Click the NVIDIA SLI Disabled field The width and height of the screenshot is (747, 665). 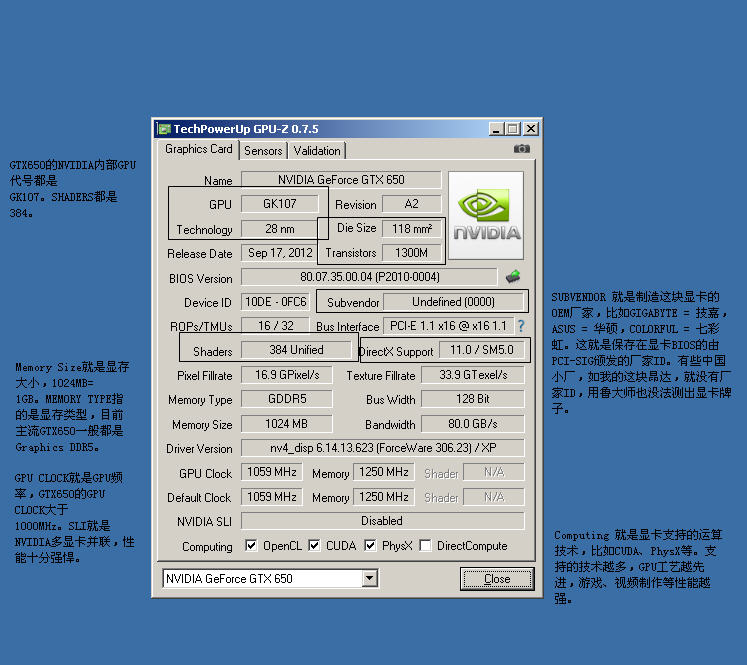[x=383, y=521]
